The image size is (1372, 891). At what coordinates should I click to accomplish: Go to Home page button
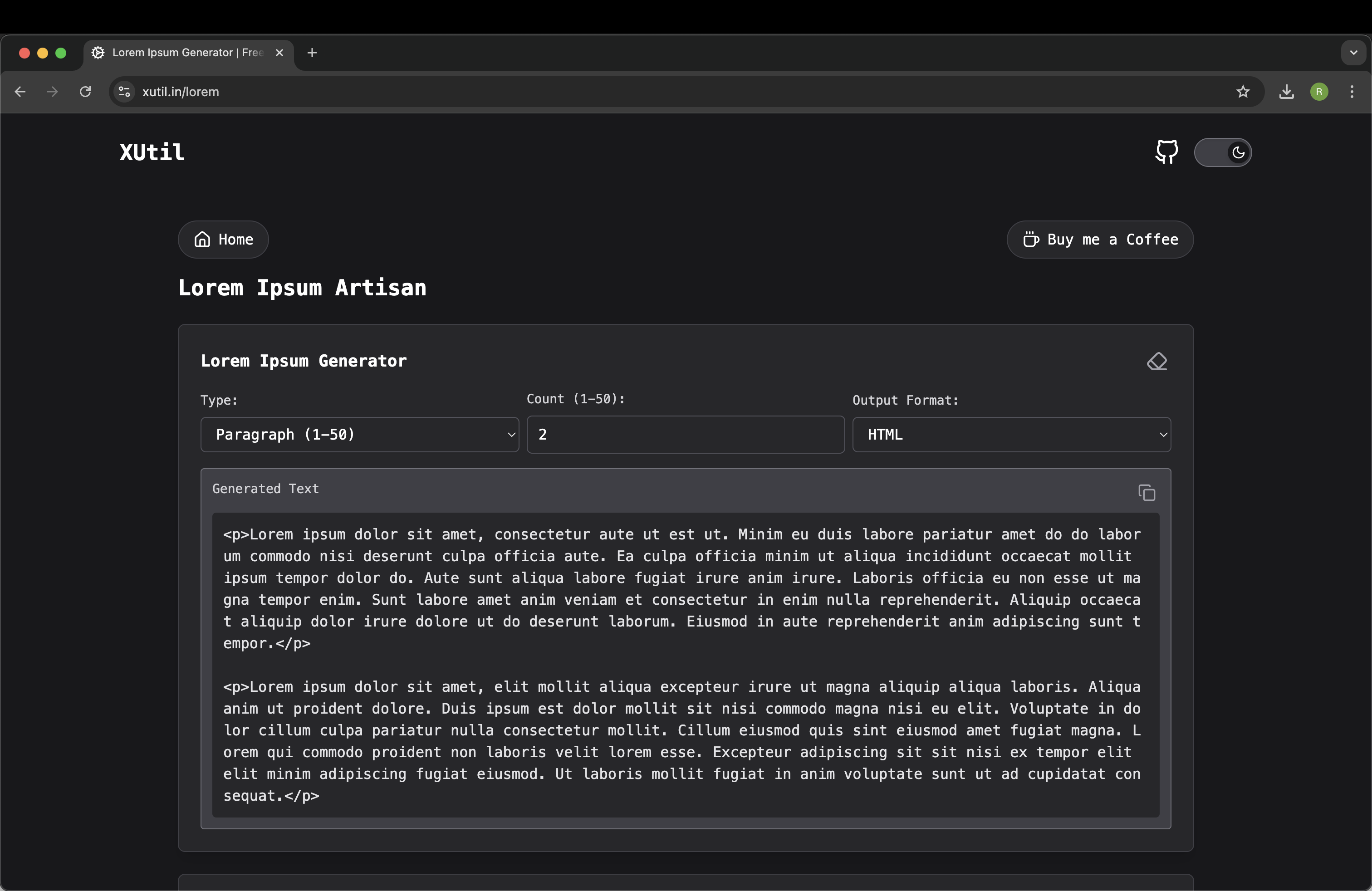pyautogui.click(x=223, y=239)
